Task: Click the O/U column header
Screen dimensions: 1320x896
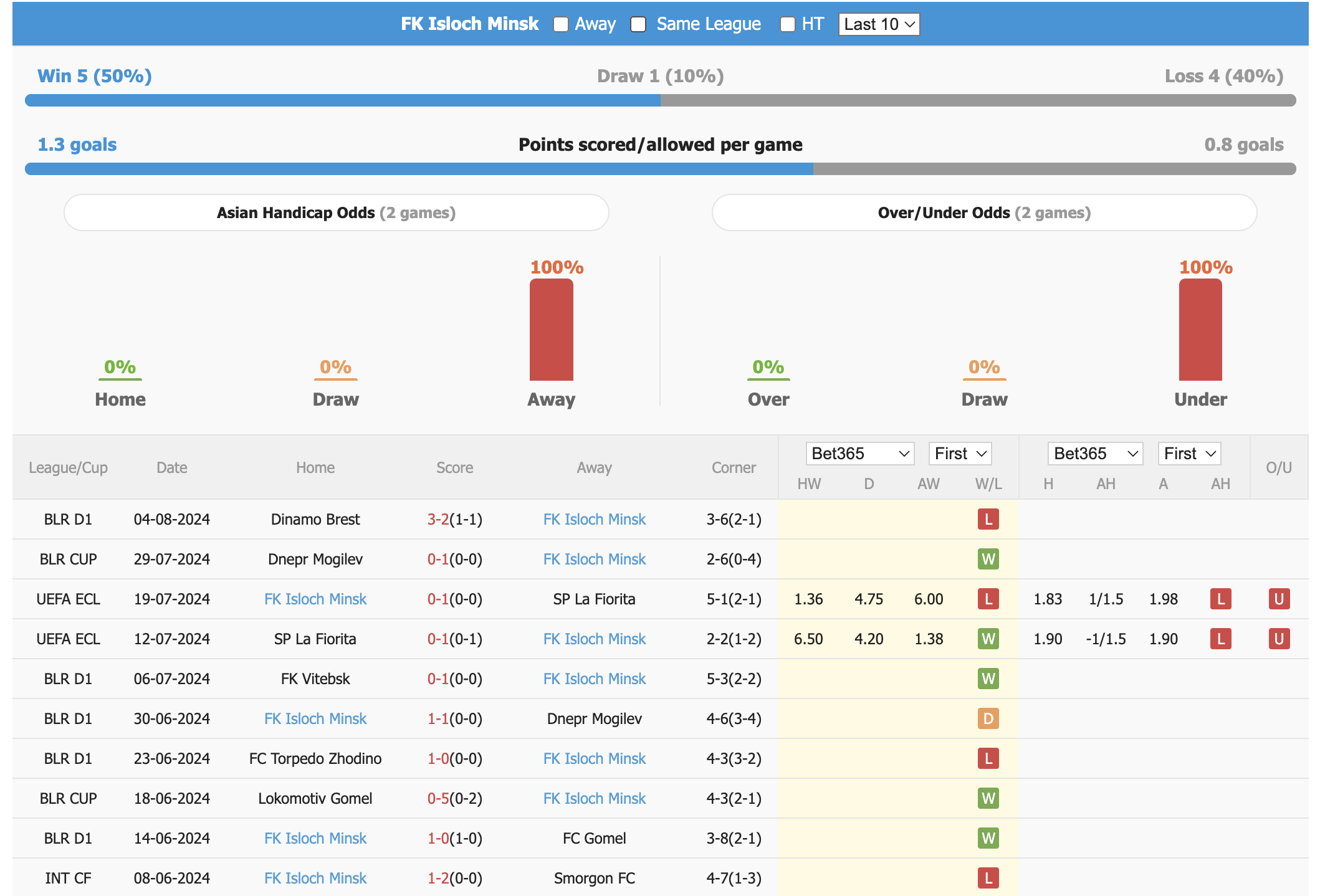Action: pos(1279,467)
